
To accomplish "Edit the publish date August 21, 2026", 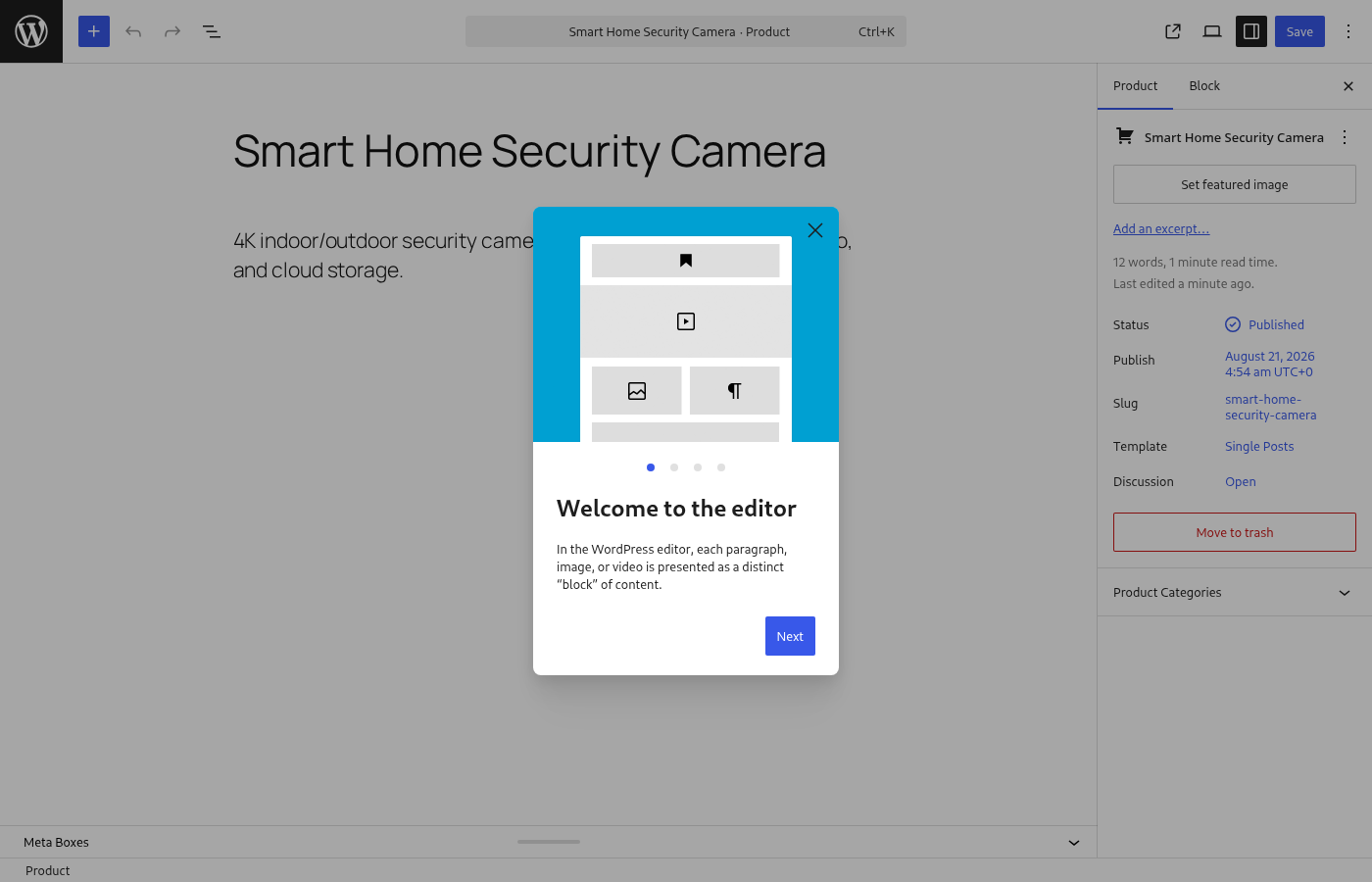I will pyautogui.click(x=1270, y=364).
